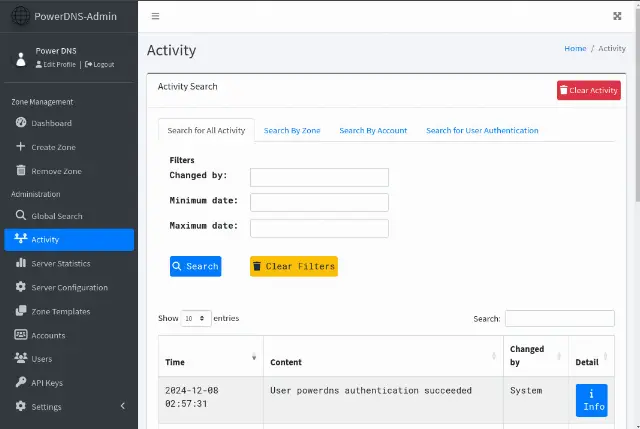The height and width of the screenshot is (429, 640).
Task: Click the blue Search button
Action: tap(196, 266)
